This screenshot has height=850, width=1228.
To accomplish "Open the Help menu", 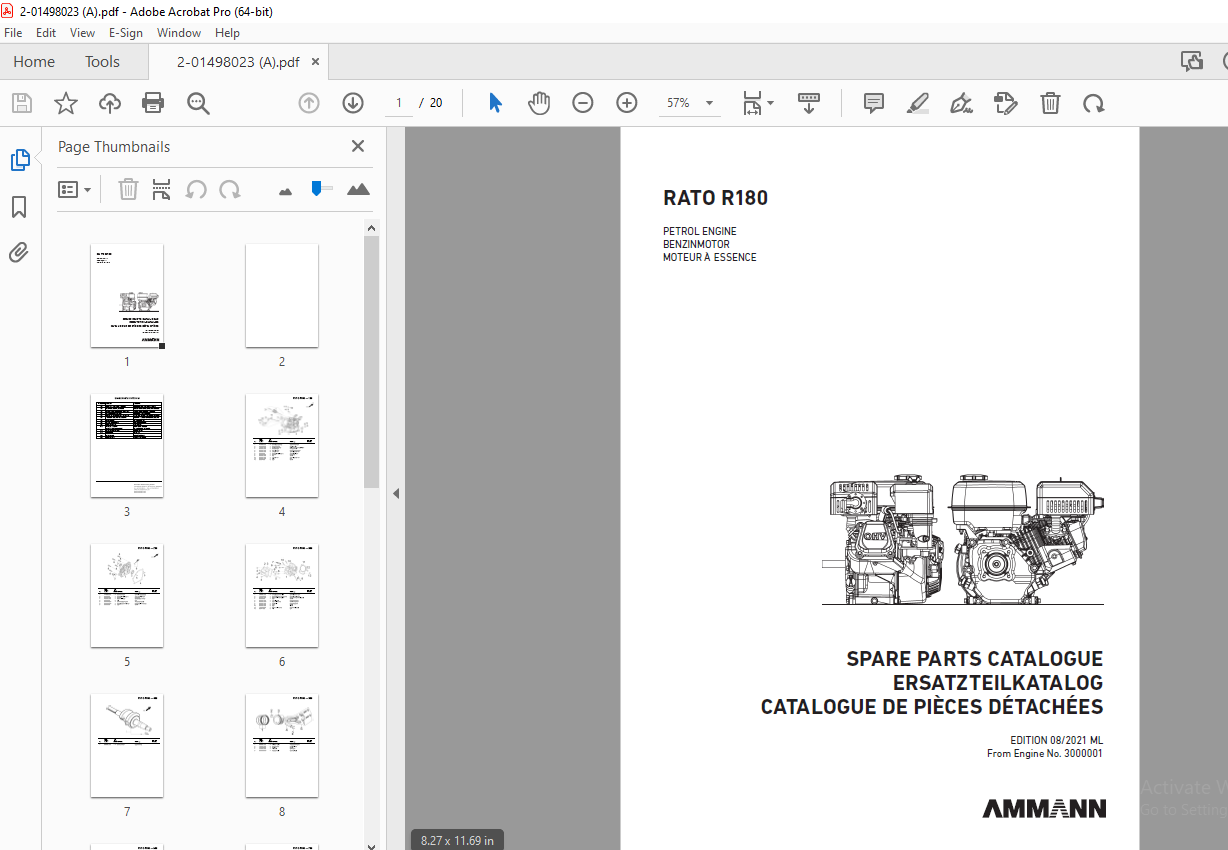I will [x=227, y=33].
